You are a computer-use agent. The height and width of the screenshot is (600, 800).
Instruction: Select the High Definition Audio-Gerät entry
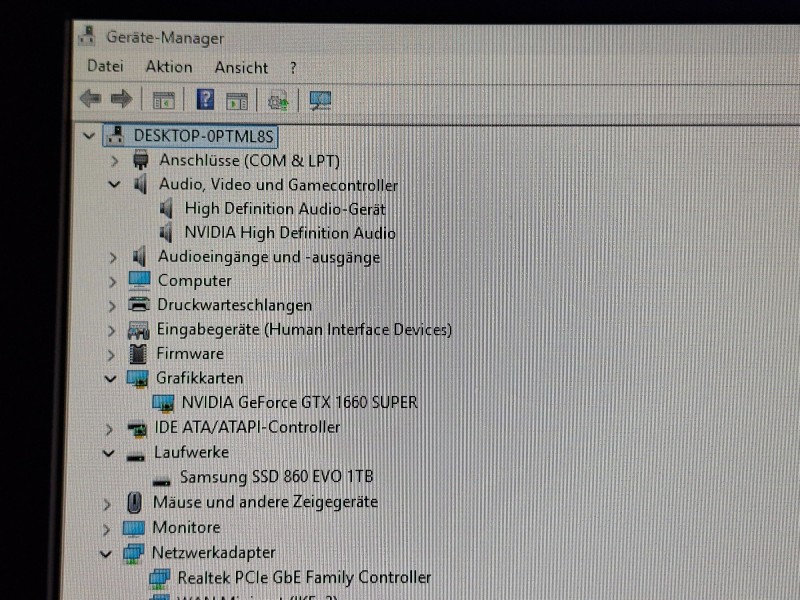point(284,209)
